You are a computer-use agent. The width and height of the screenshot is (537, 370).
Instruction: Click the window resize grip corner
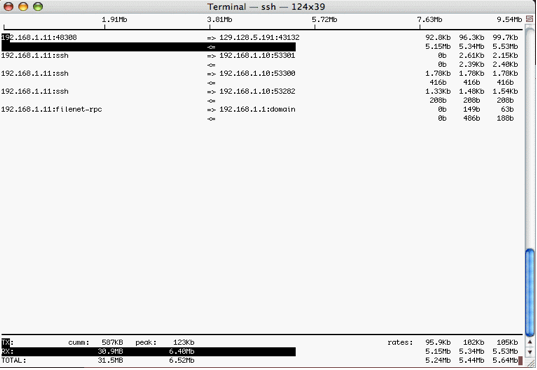click(x=531, y=363)
